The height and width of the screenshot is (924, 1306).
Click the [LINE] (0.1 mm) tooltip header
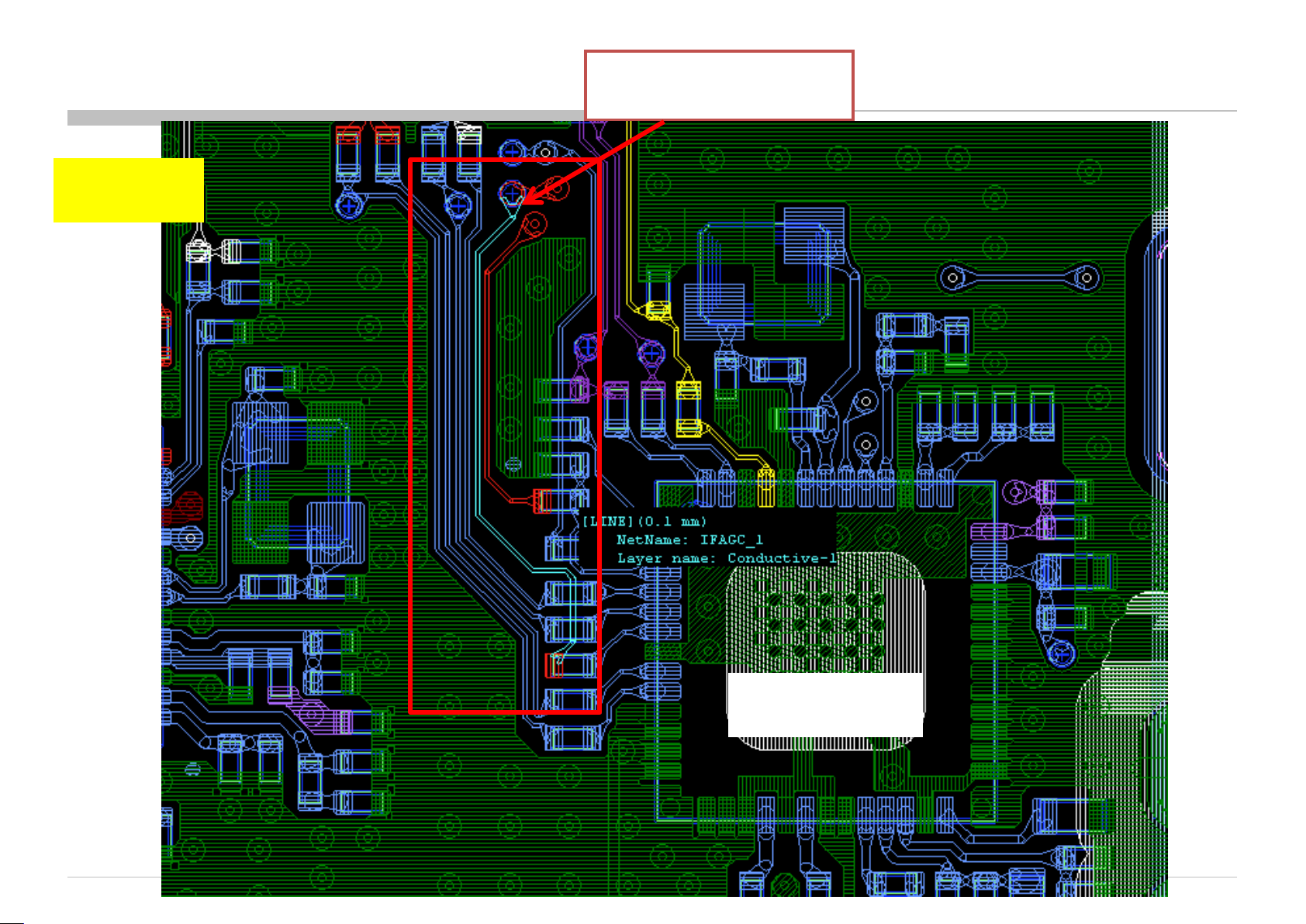pyautogui.click(x=644, y=522)
